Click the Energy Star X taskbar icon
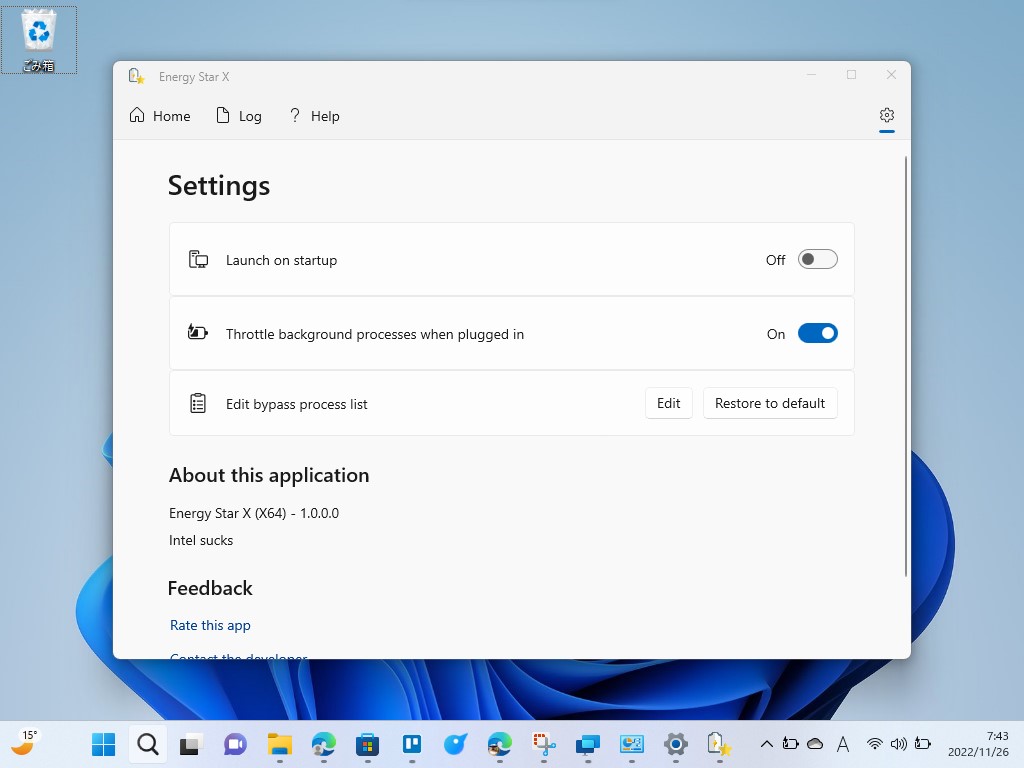This screenshot has width=1024, height=768. point(719,744)
